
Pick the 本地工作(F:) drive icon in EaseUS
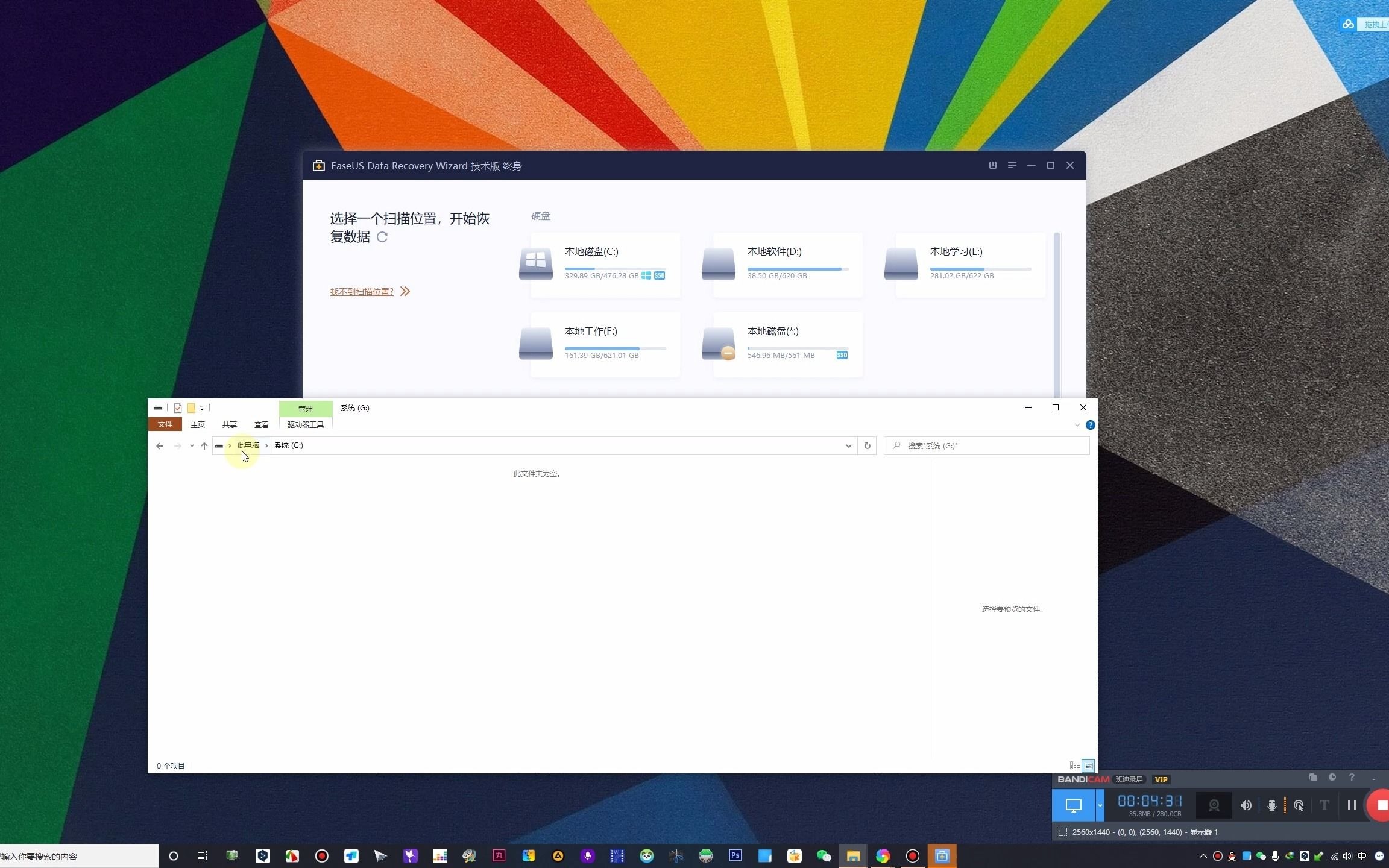(x=536, y=344)
